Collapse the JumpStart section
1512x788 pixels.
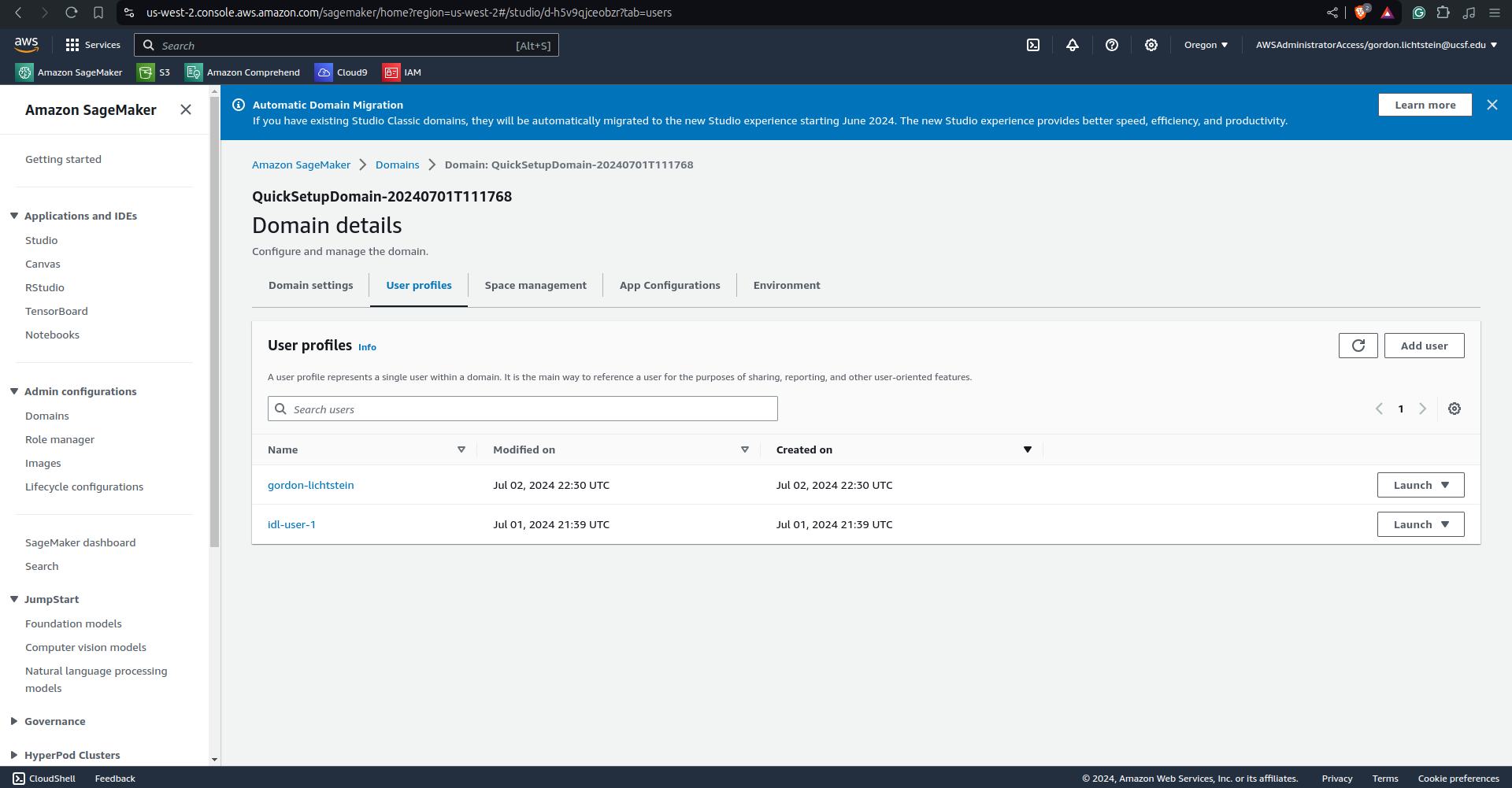14,599
